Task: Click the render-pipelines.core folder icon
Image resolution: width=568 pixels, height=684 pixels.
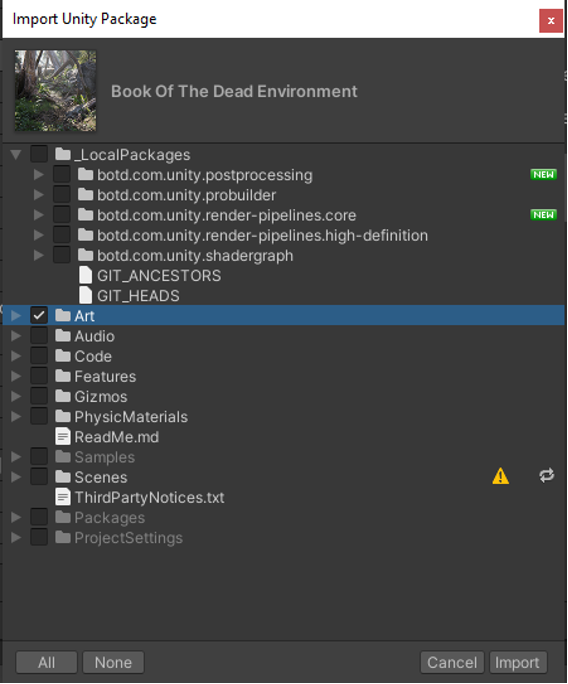Action: tap(86, 215)
